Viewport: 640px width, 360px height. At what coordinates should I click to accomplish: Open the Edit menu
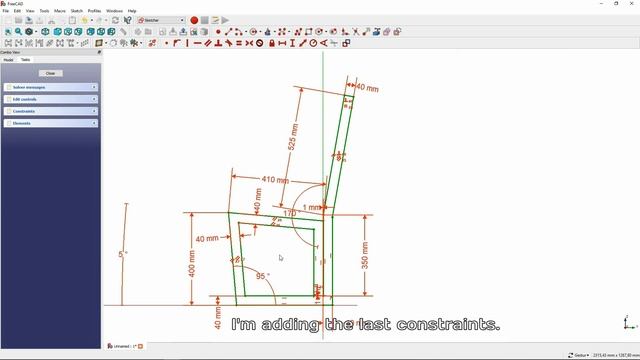click(x=17, y=11)
